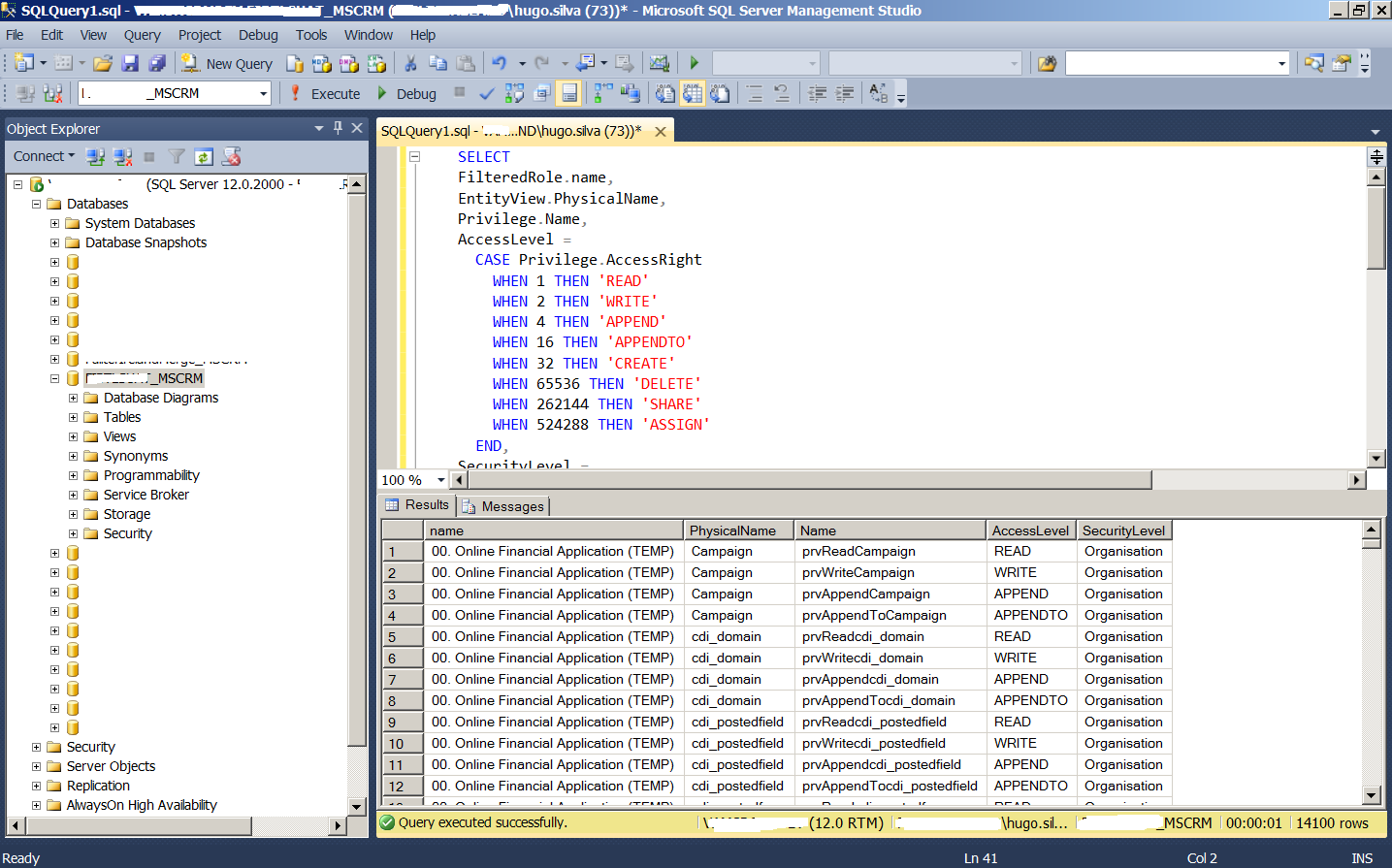Close the SQLQuery1.sql tab
The width and height of the screenshot is (1392, 868).
661,131
